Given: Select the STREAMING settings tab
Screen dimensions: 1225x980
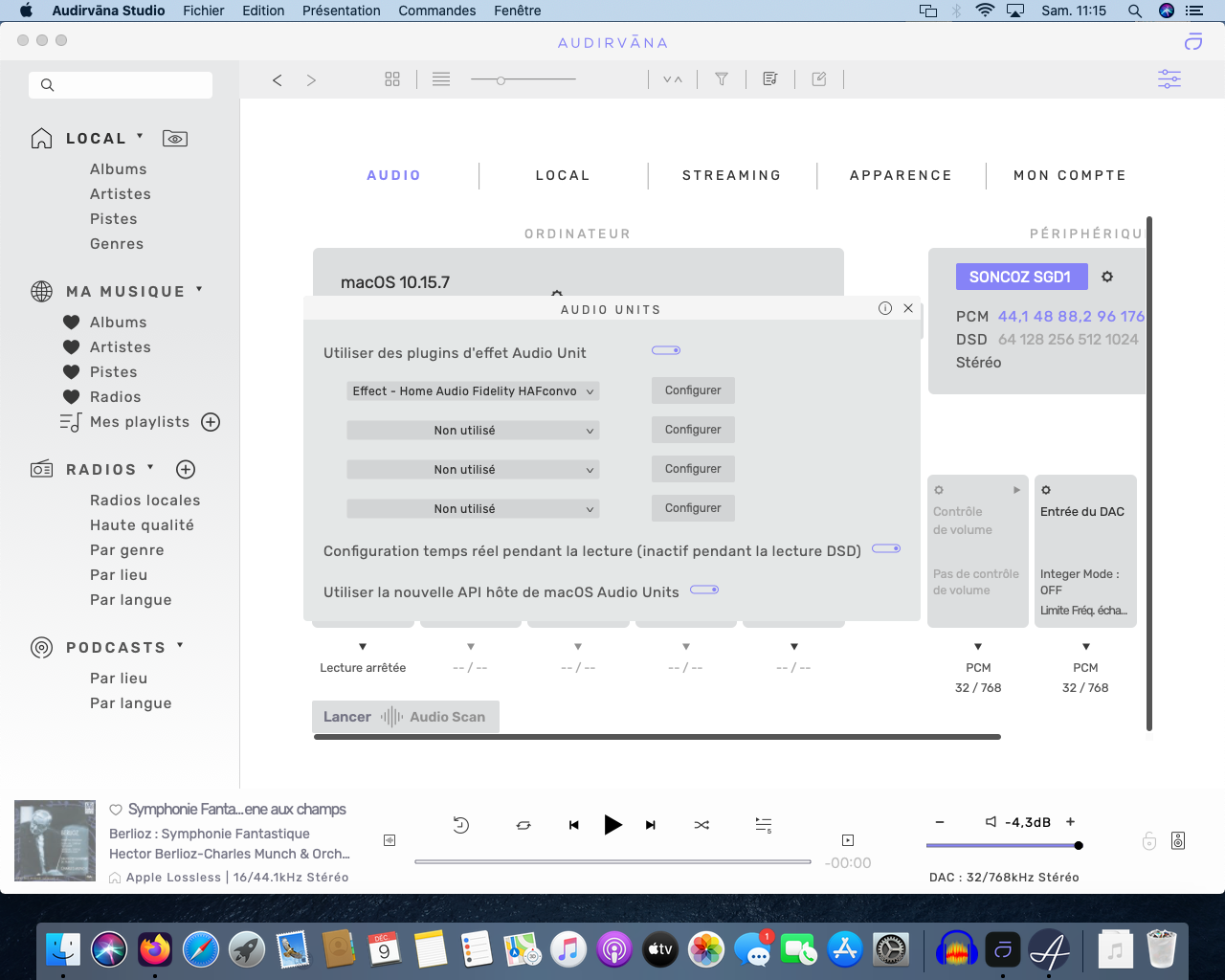Looking at the screenshot, I should coord(732,175).
